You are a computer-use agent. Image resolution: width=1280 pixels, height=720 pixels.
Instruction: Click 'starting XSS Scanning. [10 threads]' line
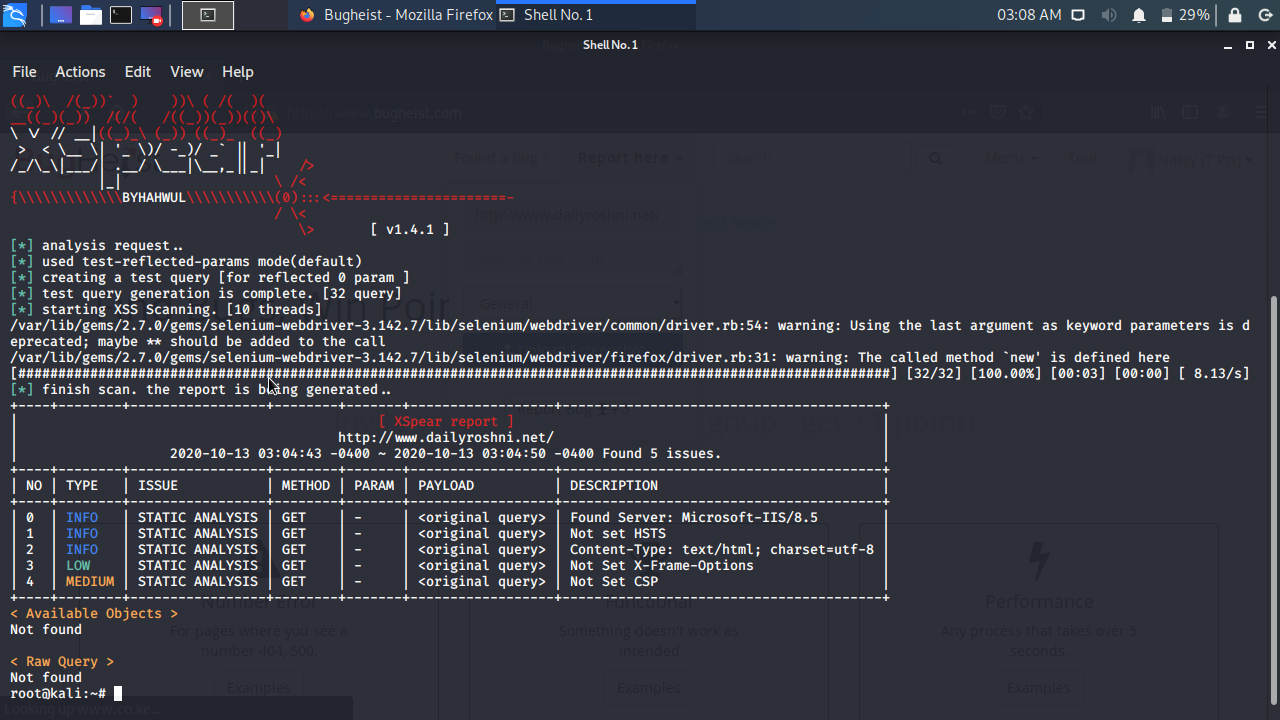(182, 309)
